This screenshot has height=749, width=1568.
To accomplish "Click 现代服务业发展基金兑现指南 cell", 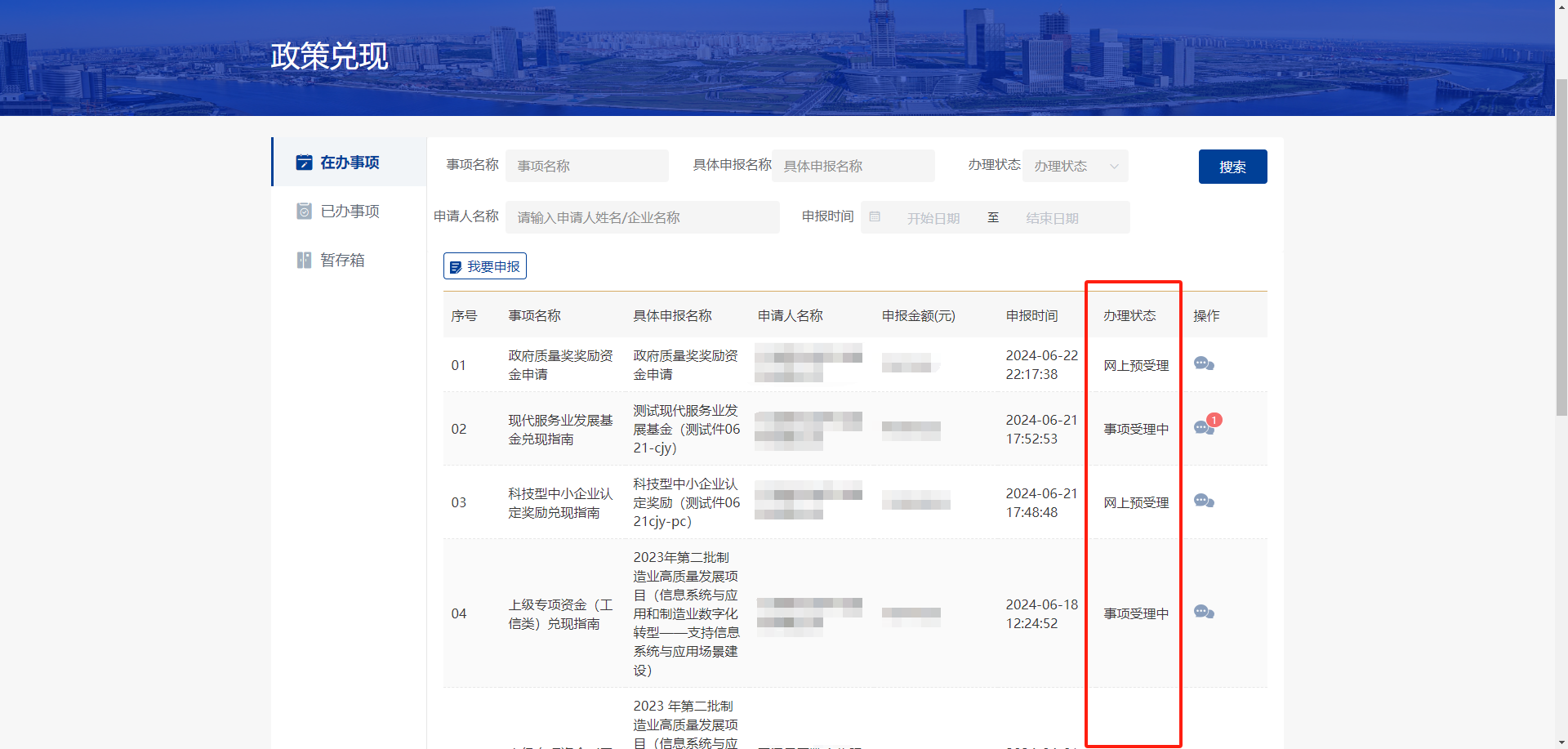I will [560, 430].
